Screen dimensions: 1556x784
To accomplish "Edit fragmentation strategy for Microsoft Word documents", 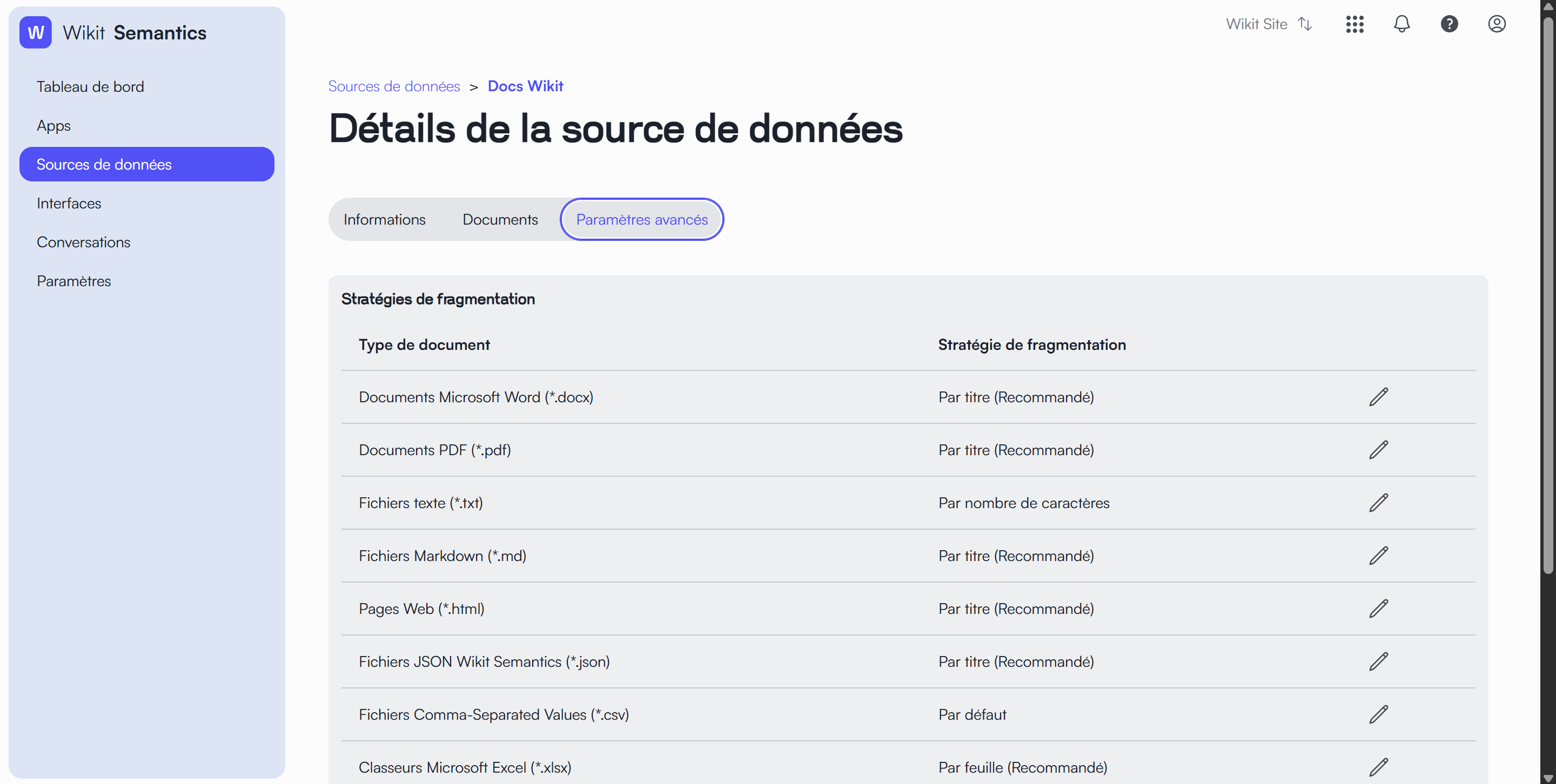I will (x=1378, y=397).
